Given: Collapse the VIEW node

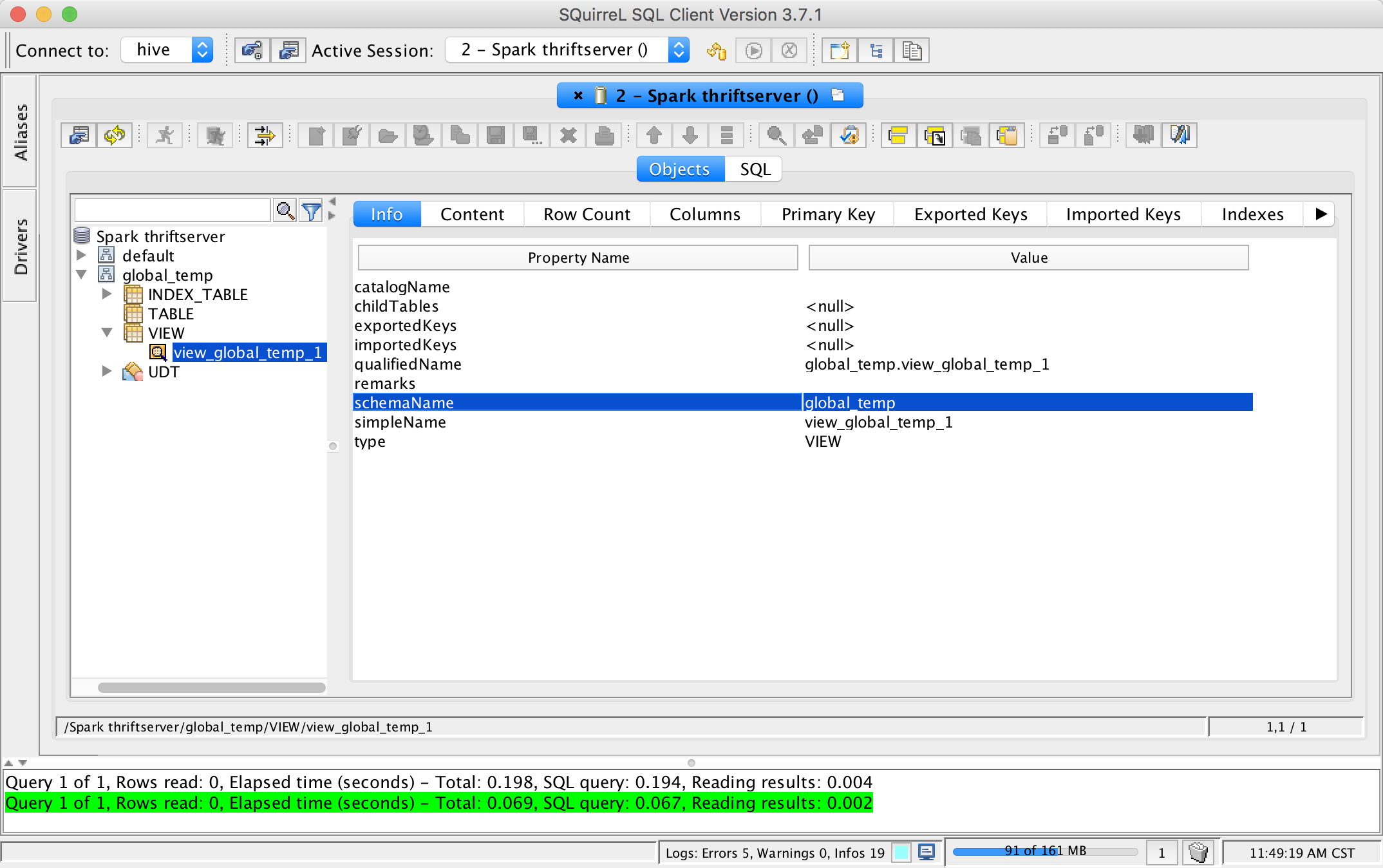Looking at the screenshot, I should click(x=107, y=333).
